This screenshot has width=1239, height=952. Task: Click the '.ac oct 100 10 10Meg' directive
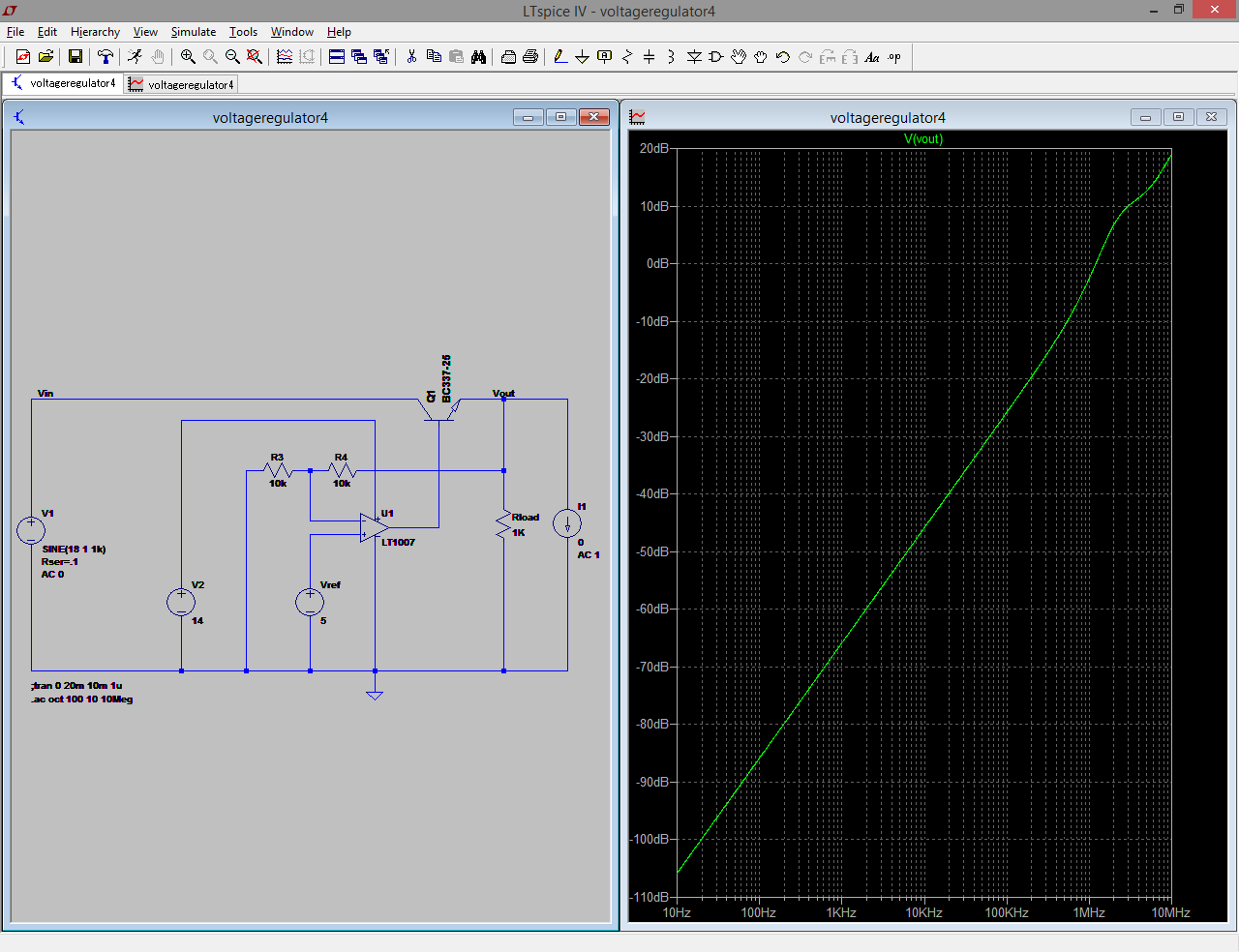pos(82,699)
